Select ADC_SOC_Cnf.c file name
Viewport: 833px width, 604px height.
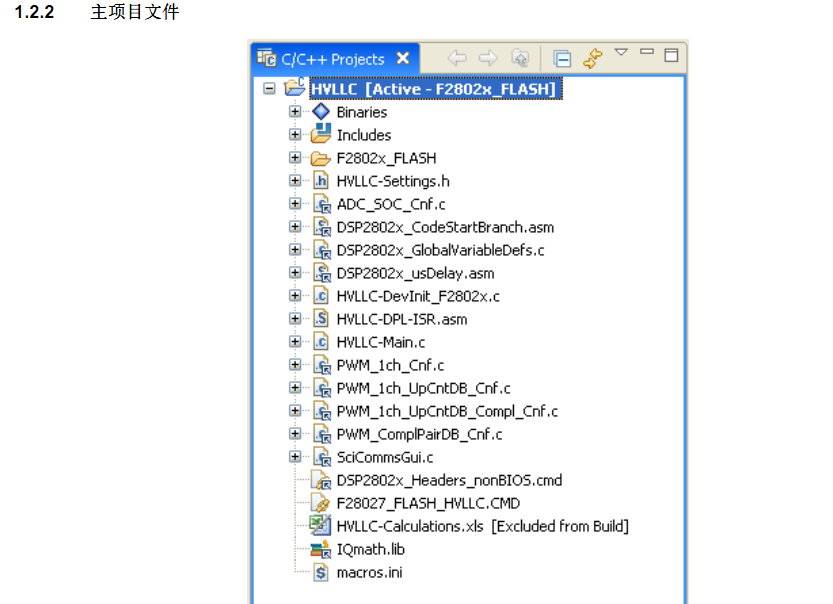coord(391,205)
